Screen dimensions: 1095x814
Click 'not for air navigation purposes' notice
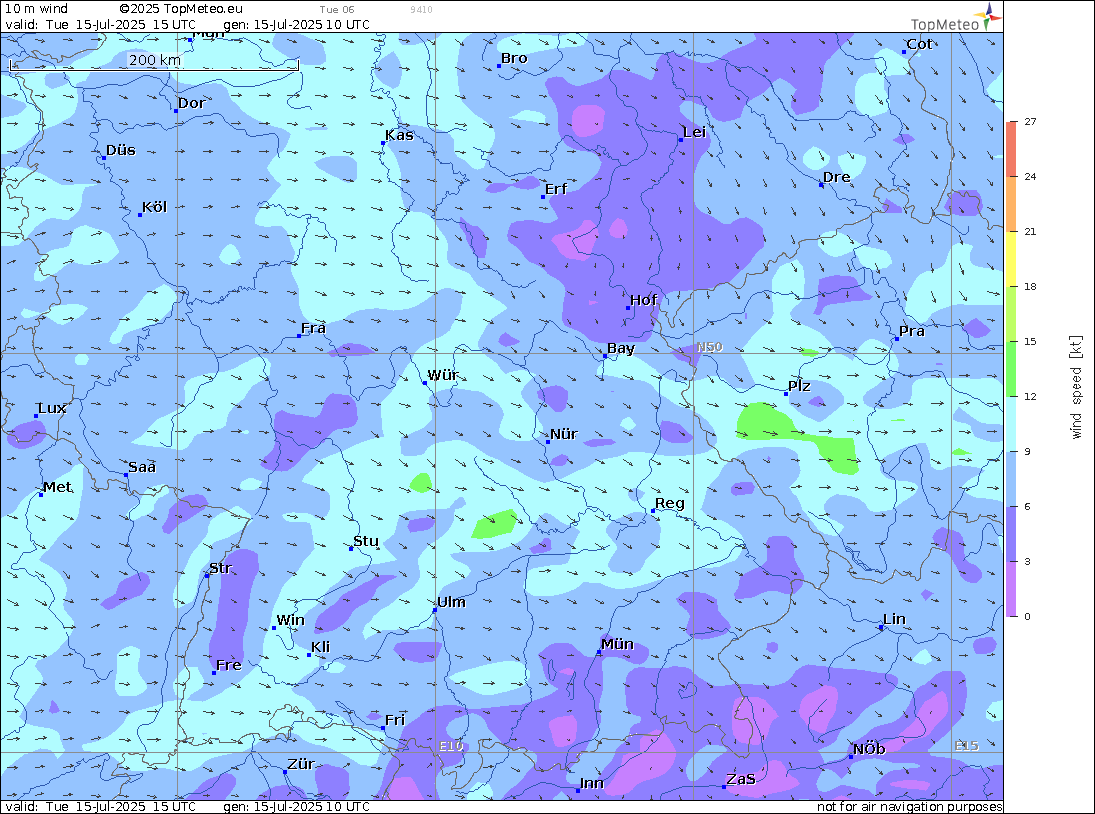click(910, 807)
